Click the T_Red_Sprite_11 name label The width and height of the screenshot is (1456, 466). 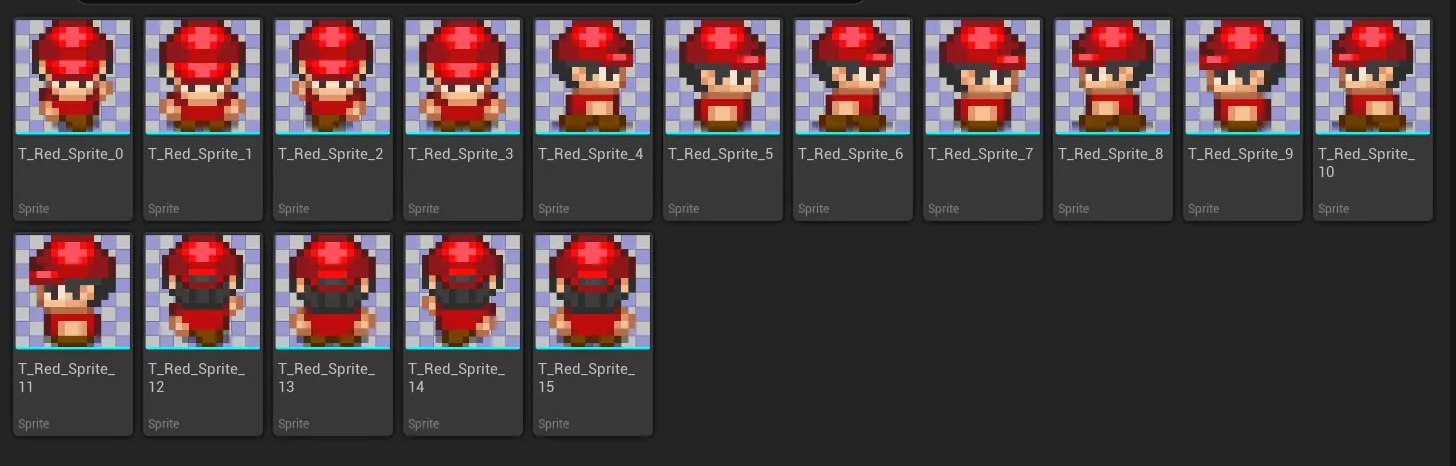point(67,378)
